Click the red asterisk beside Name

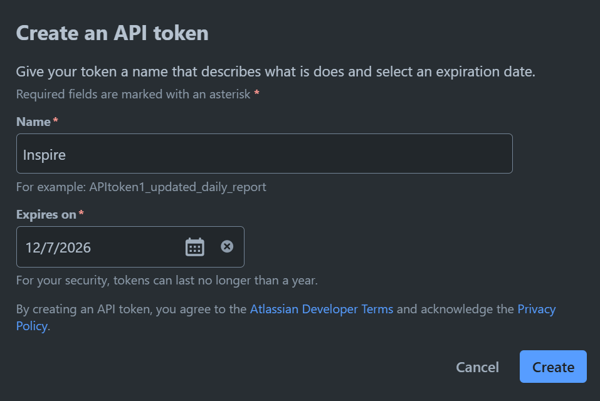pos(56,121)
